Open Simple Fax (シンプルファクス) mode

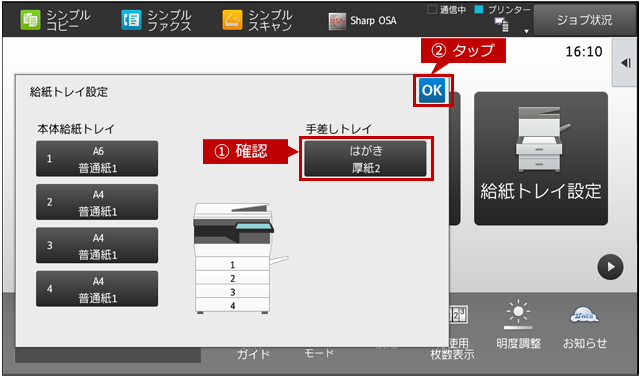(156, 20)
